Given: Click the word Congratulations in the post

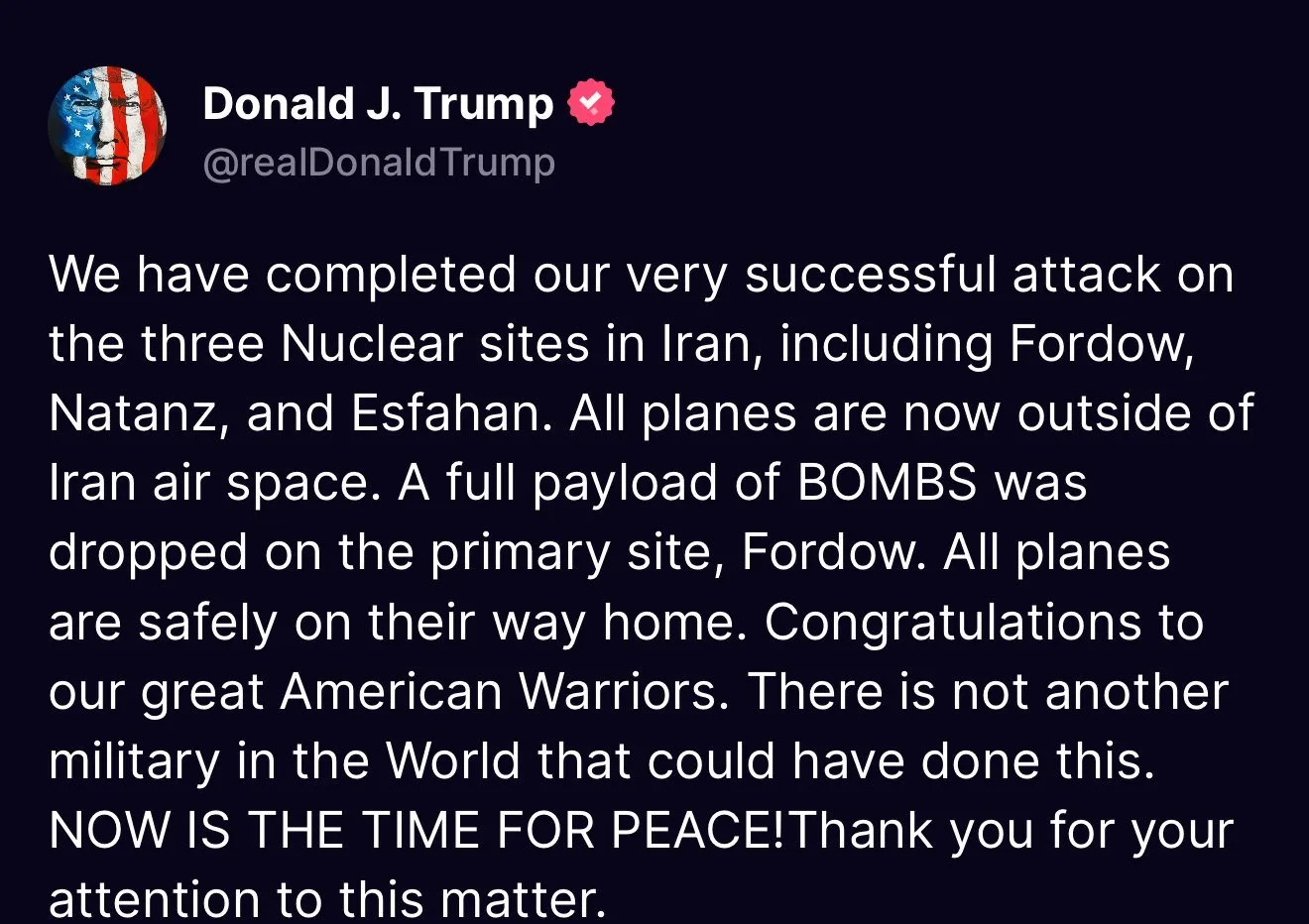Looking at the screenshot, I should [x=952, y=624].
